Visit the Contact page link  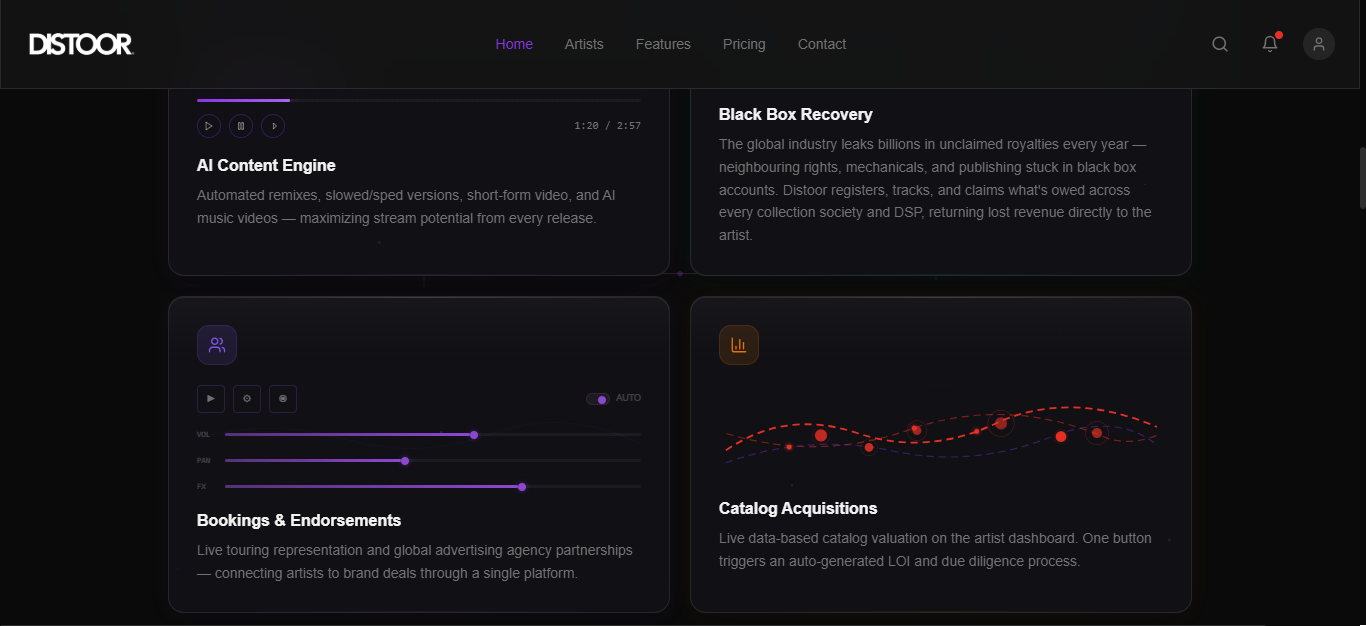coord(822,44)
